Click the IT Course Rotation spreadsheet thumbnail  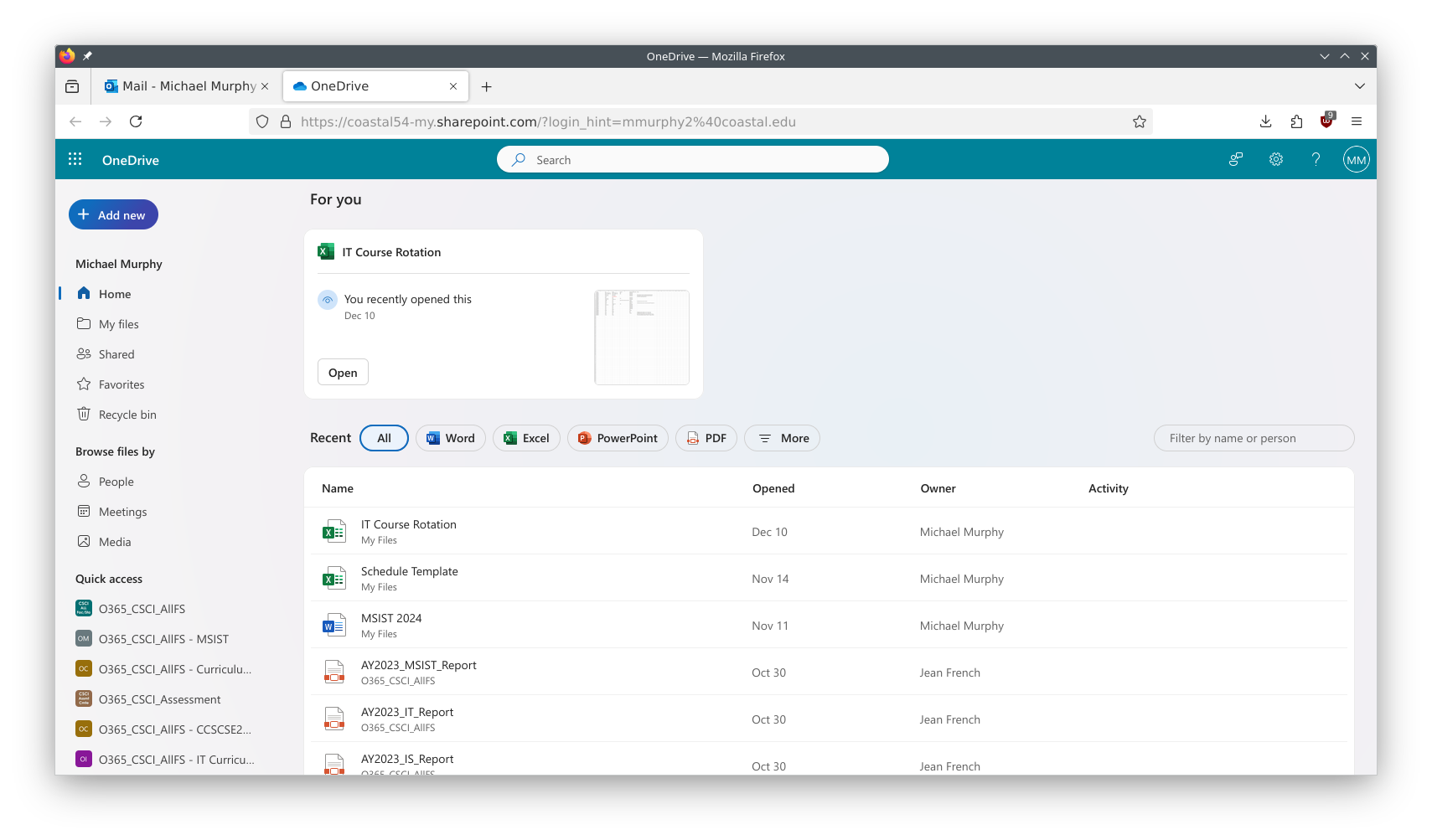(642, 337)
